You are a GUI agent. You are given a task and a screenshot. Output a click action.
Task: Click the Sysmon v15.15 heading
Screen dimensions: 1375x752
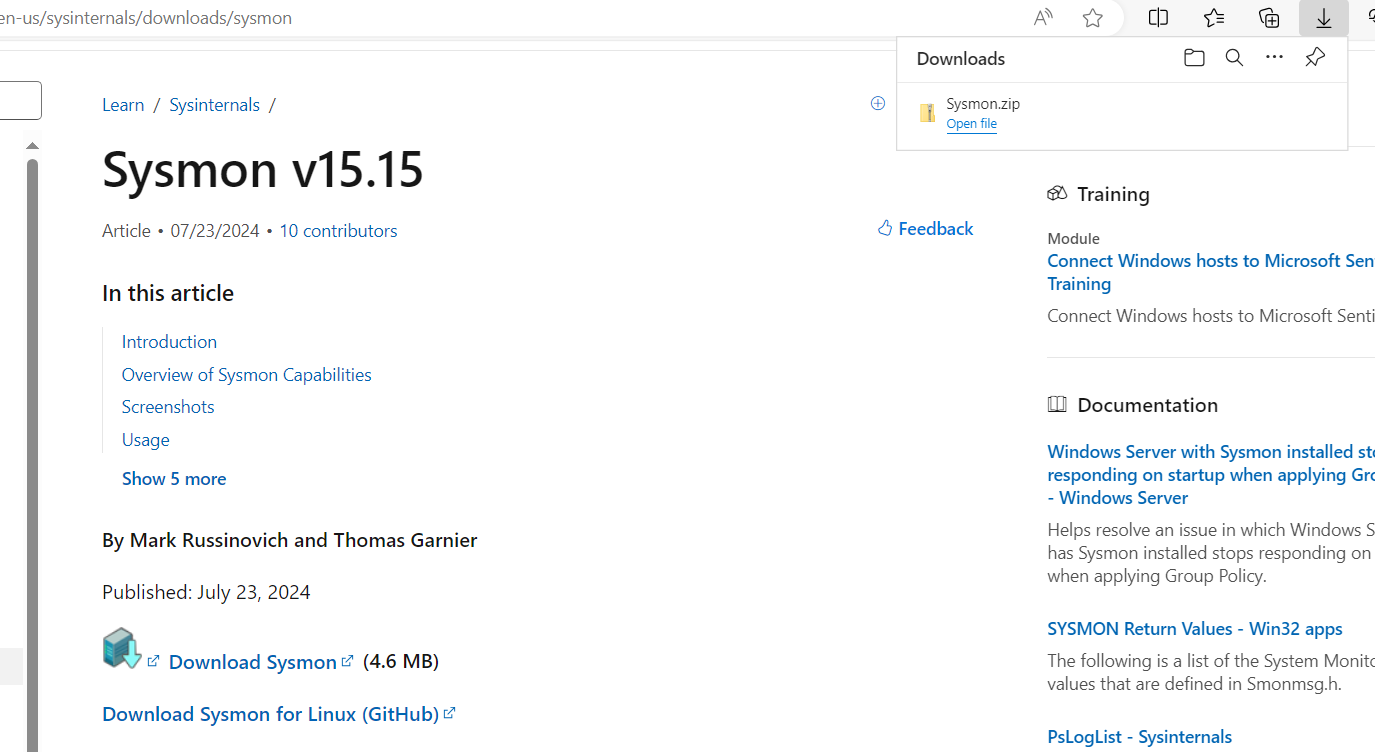click(x=262, y=168)
